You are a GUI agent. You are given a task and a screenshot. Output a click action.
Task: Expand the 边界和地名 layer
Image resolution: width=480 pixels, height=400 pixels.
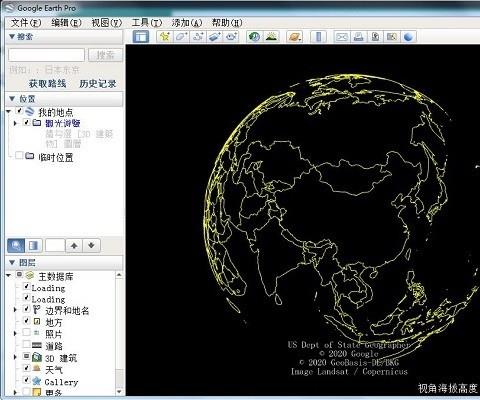[x=15, y=310]
